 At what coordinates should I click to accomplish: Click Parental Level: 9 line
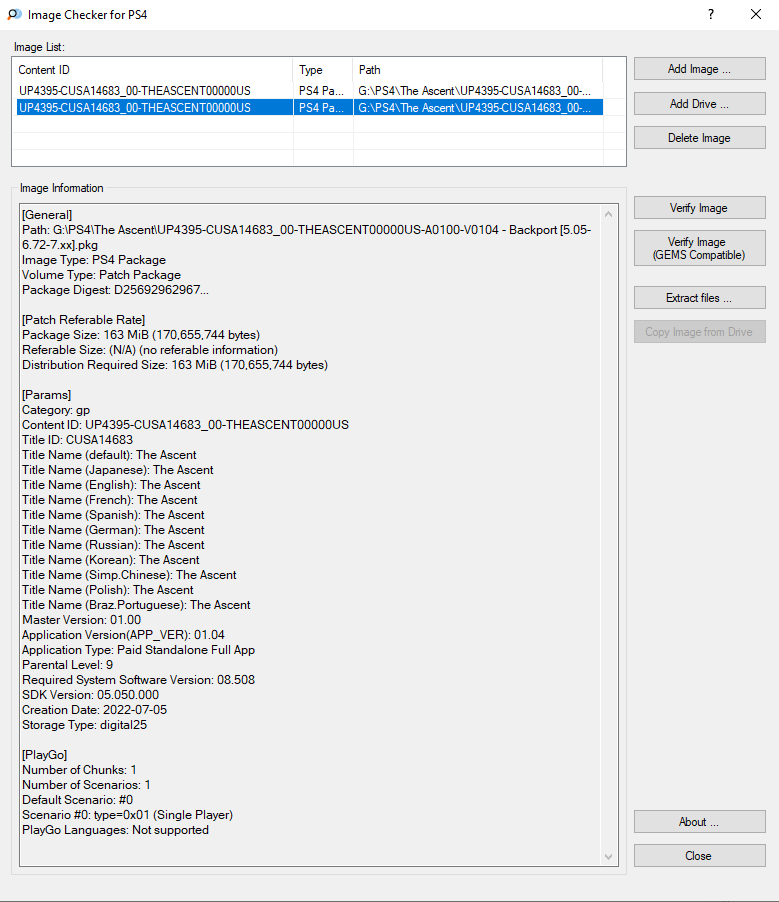tap(67, 665)
